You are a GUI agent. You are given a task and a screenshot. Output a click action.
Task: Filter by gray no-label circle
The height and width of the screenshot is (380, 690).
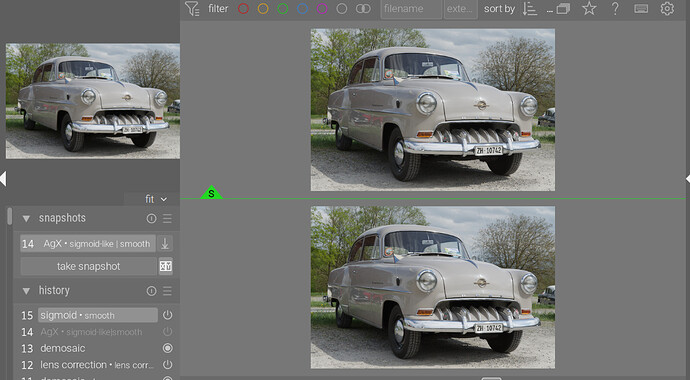point(342,8)
